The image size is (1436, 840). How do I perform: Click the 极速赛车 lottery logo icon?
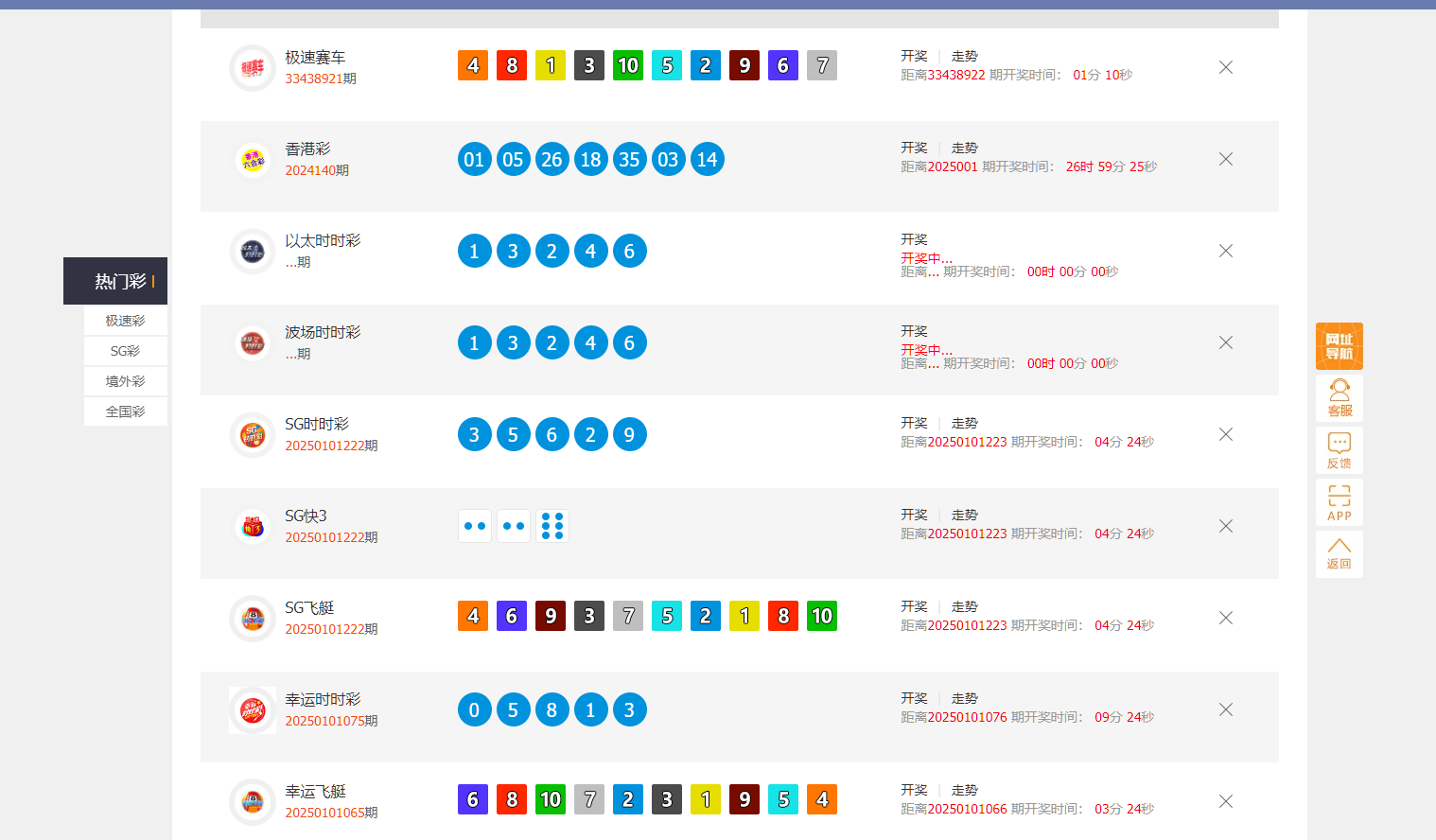pos(253,68)
